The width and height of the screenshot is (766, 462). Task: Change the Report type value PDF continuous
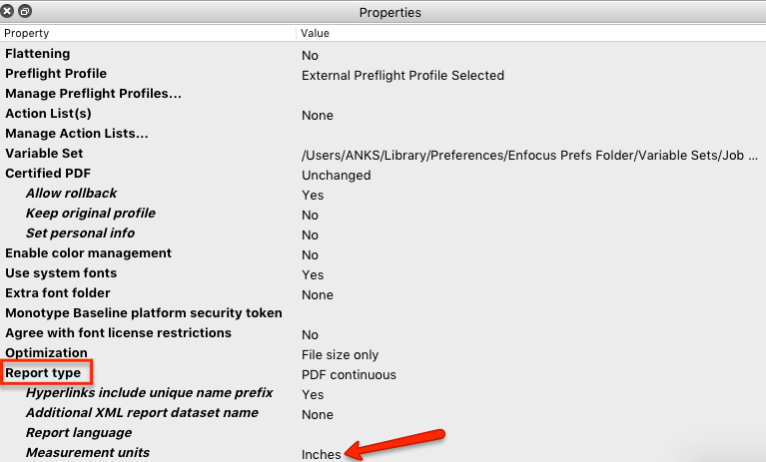click(x=348, y=375)
